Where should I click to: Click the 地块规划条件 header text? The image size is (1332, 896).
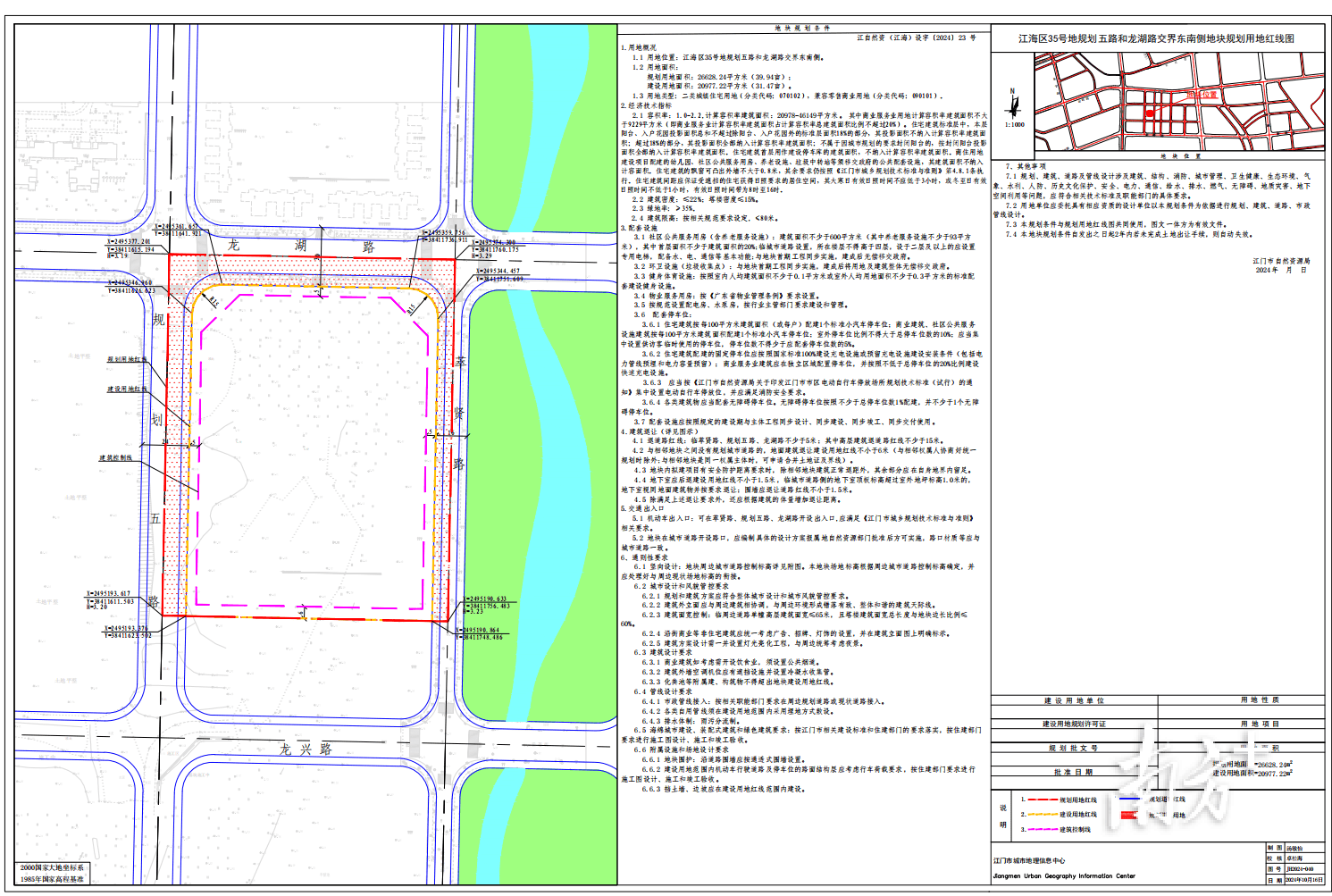pyautogui.click(x=801, y=28)
